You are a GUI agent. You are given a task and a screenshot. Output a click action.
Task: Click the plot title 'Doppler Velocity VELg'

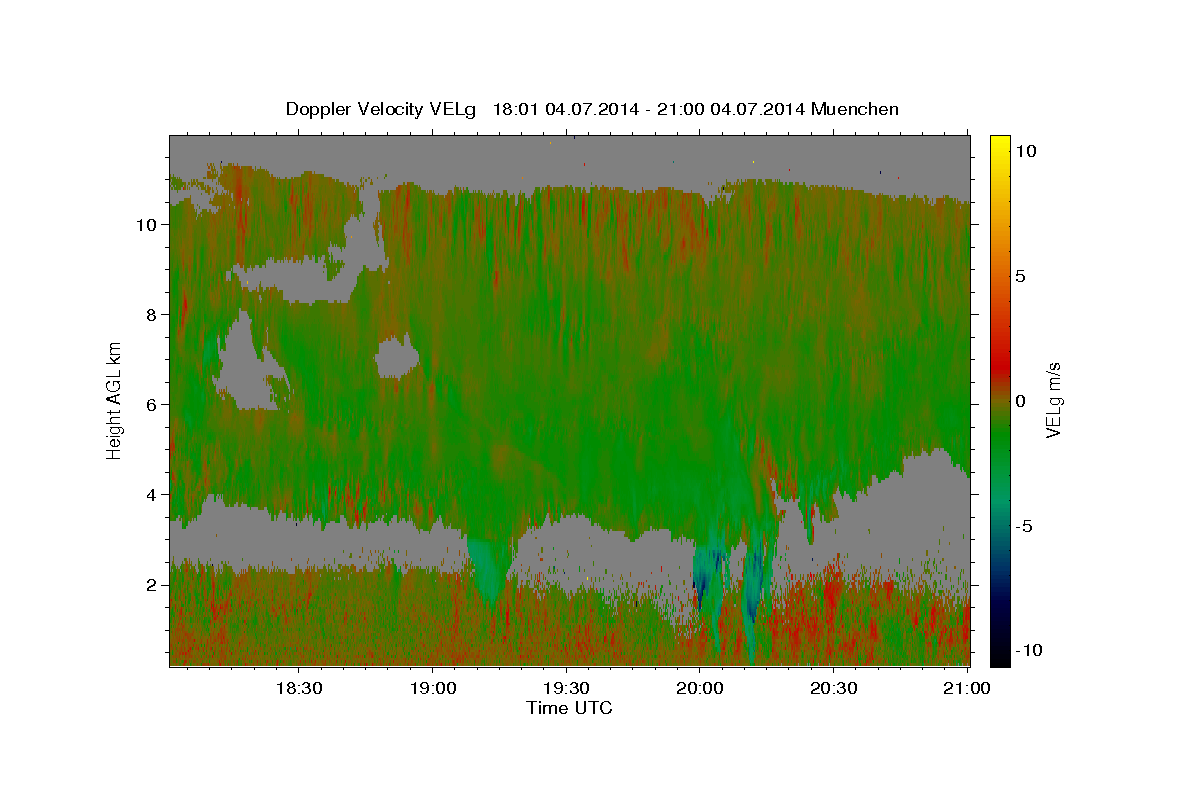click(382, 109)
